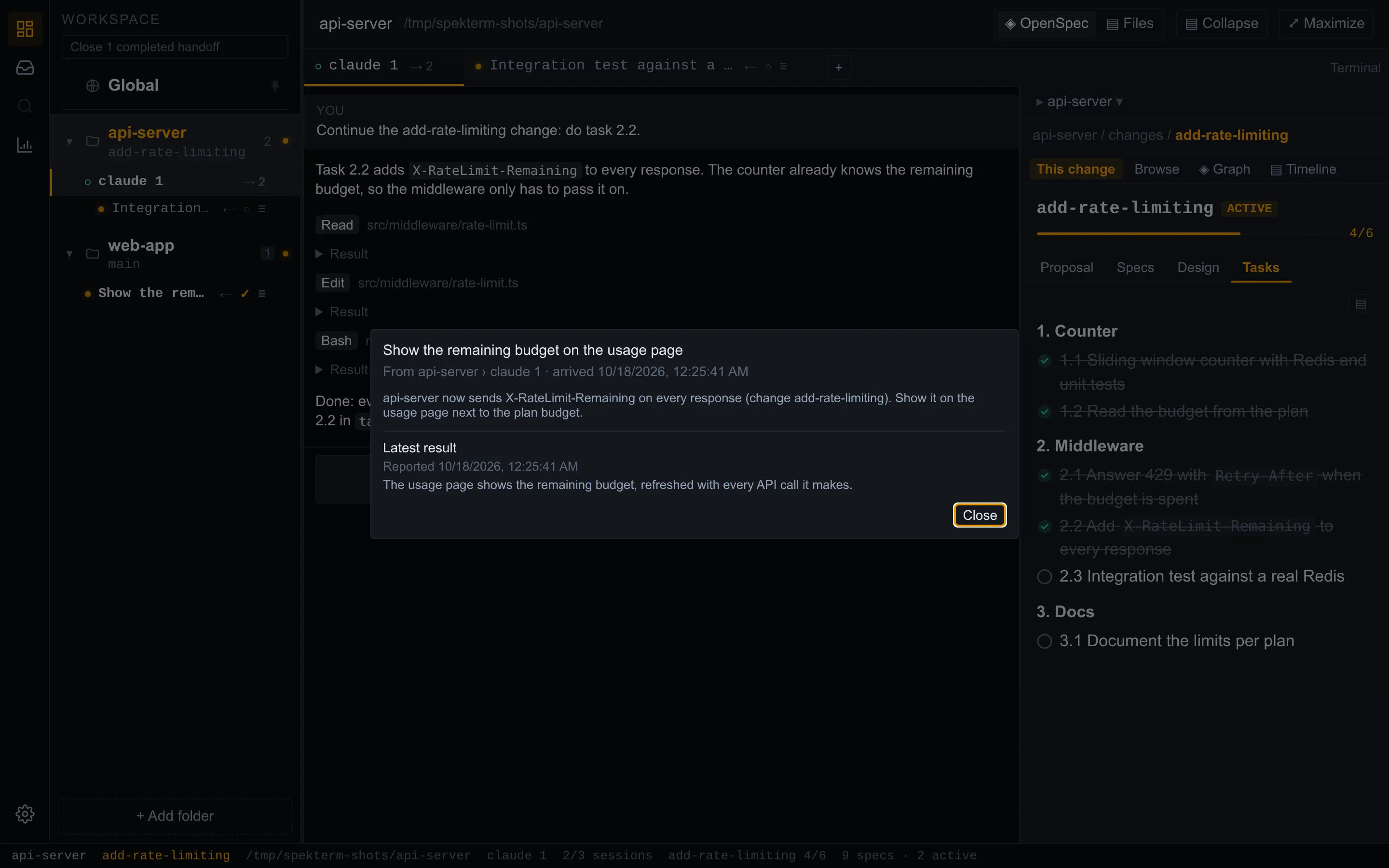Collapse the web-app folder tree arrow

(x=69, y=254)
